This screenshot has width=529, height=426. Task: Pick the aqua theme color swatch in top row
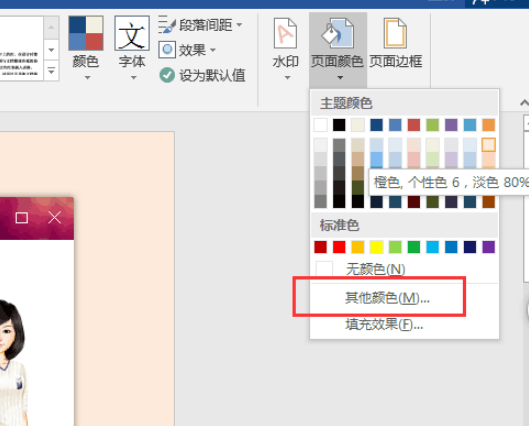[470, 125]
